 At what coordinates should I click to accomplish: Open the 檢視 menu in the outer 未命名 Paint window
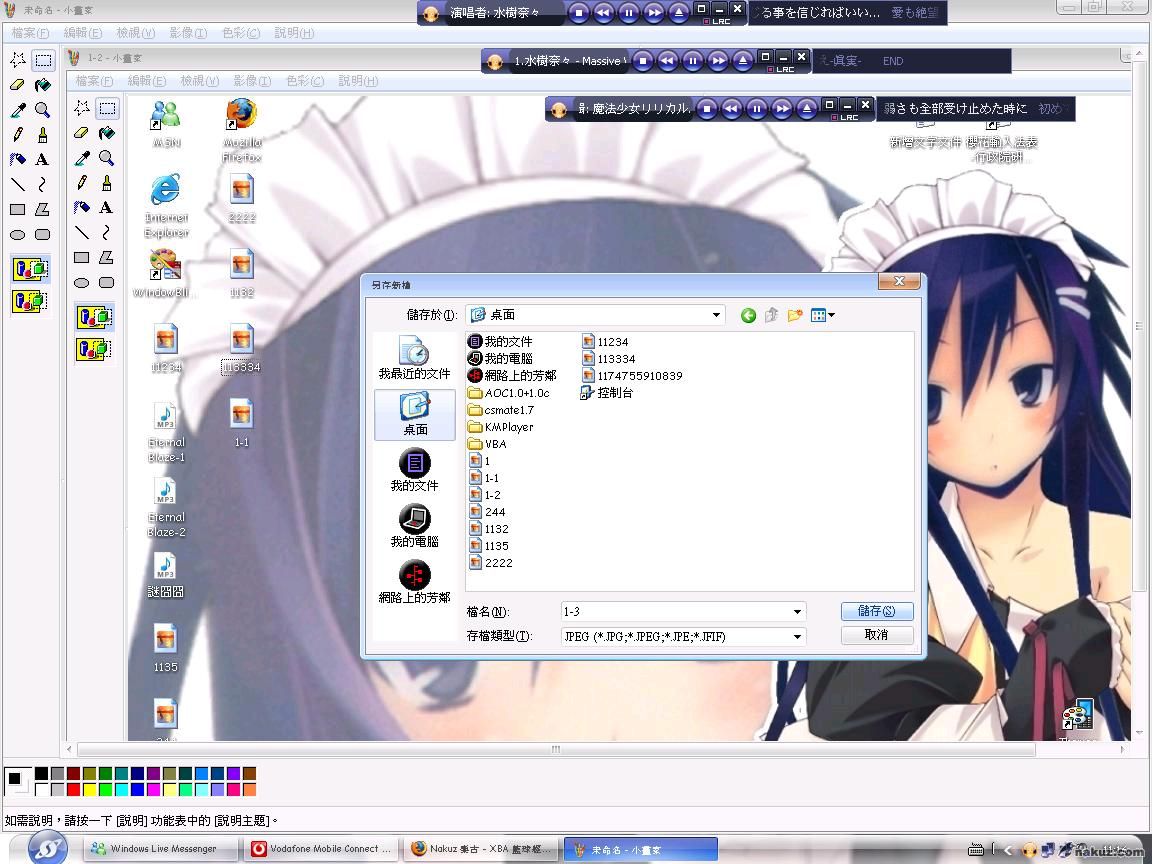136,33
